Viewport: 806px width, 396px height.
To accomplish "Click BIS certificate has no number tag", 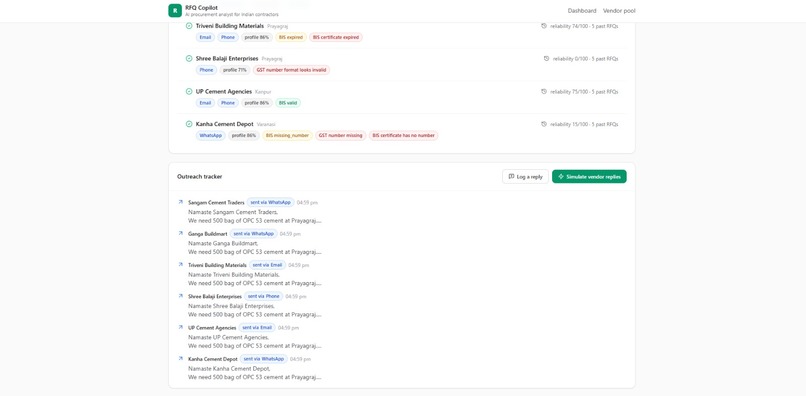I will 404,136.
